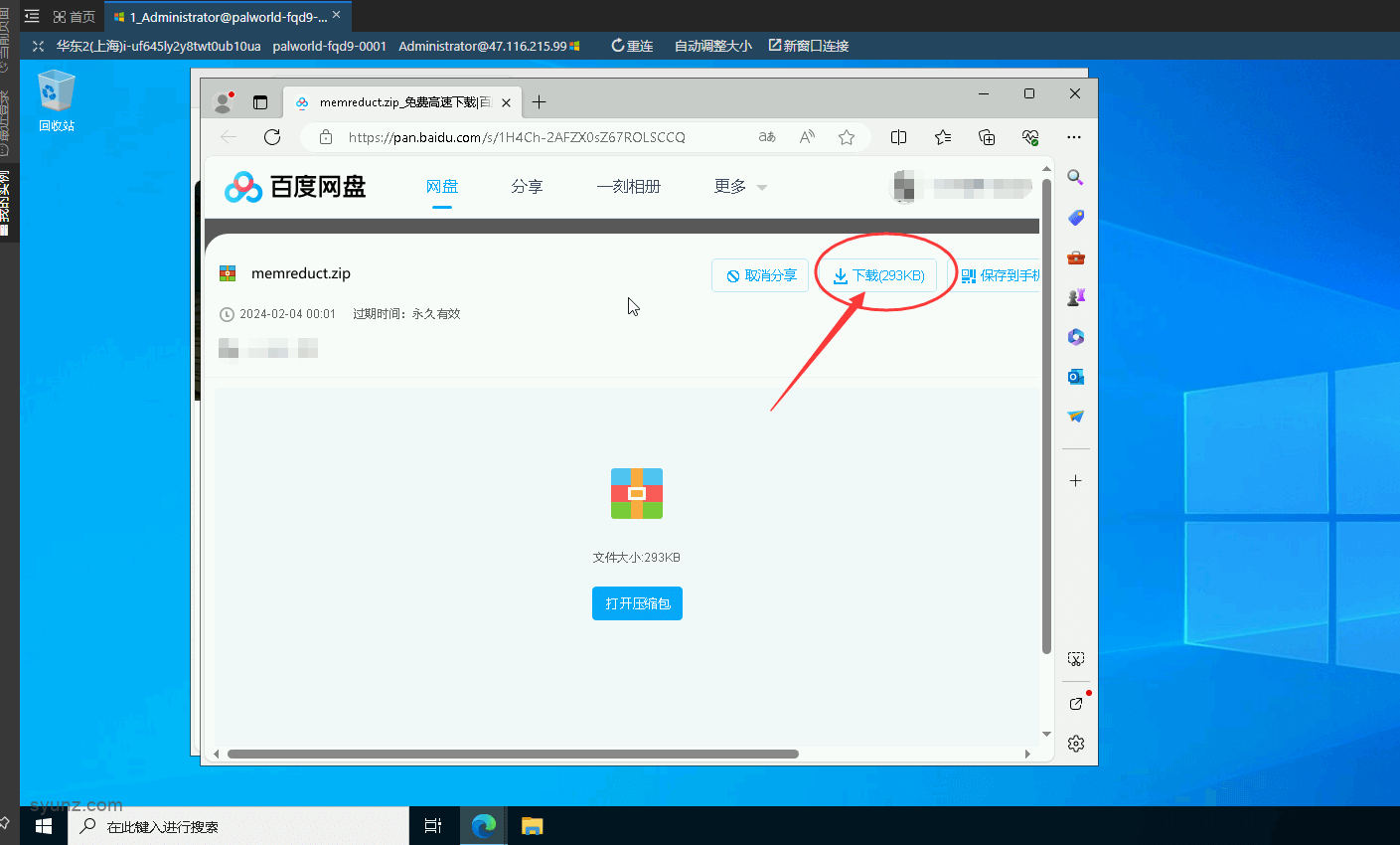Toggle split screen icon in Edge

899,137
